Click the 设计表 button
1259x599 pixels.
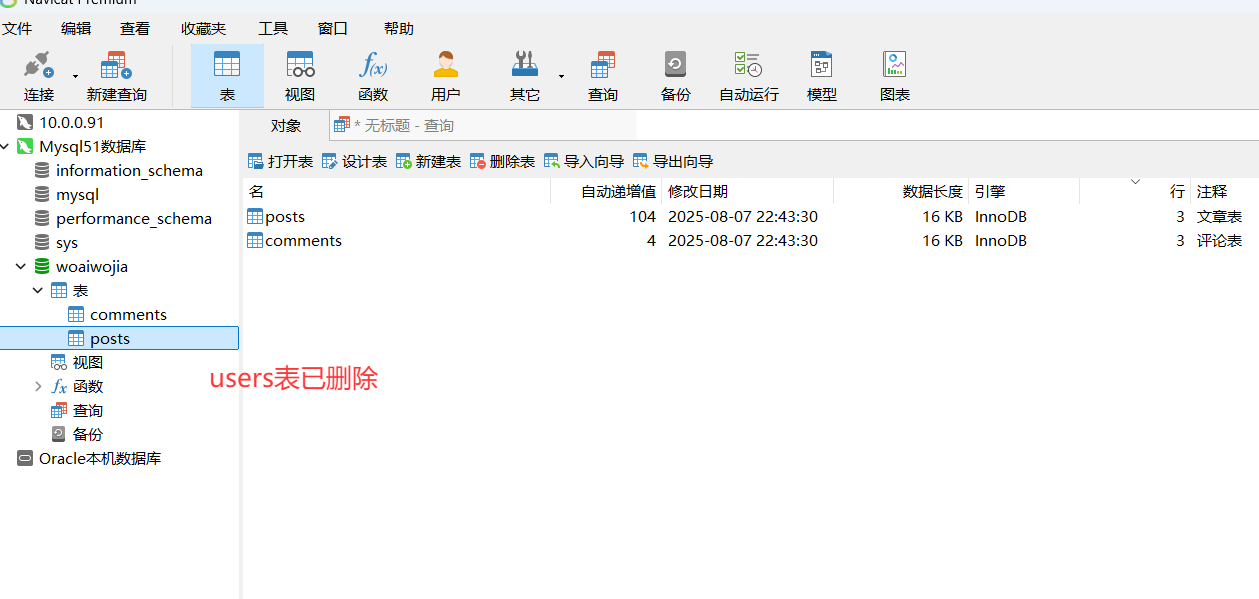(355, 161)
